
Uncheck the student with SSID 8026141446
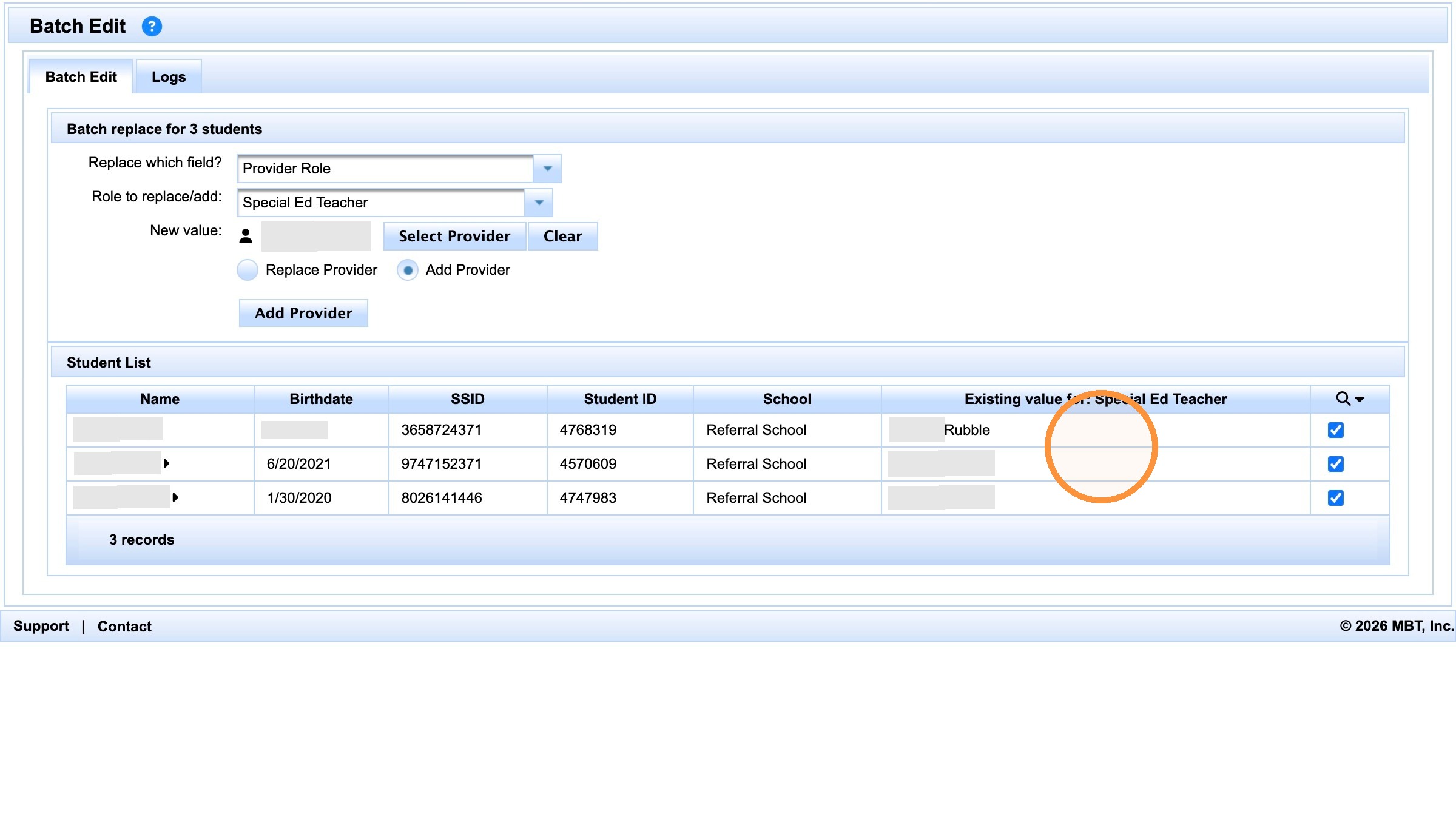click(1336, 498)
